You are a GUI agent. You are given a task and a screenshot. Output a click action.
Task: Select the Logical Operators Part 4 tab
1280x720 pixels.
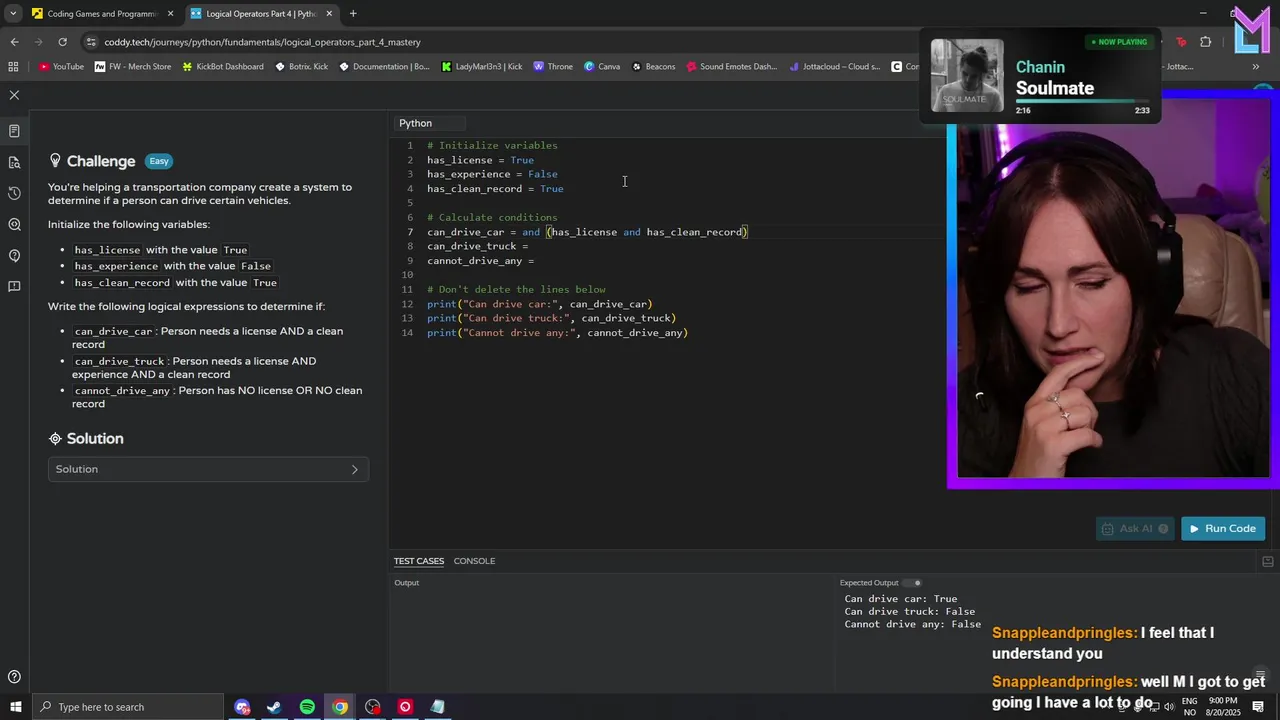[x=260, y=14]
